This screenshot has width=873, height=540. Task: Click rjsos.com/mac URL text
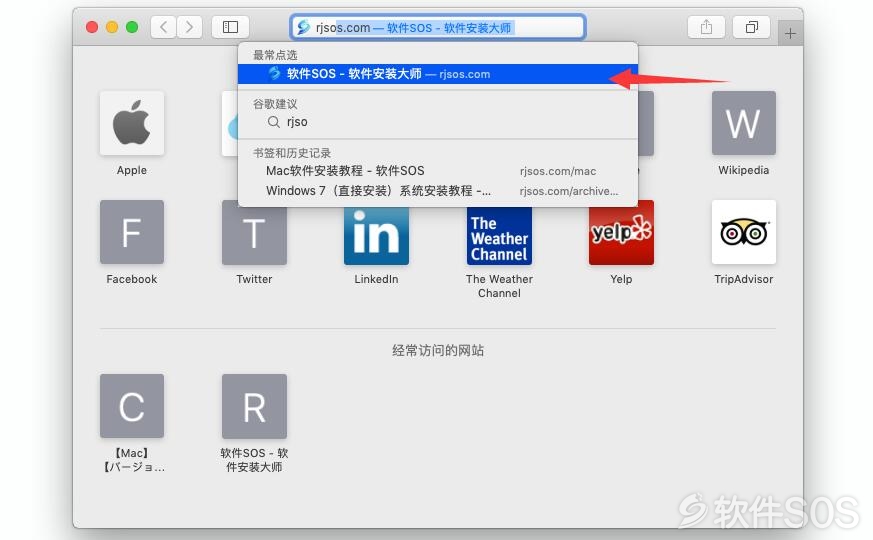coord(558,171)
